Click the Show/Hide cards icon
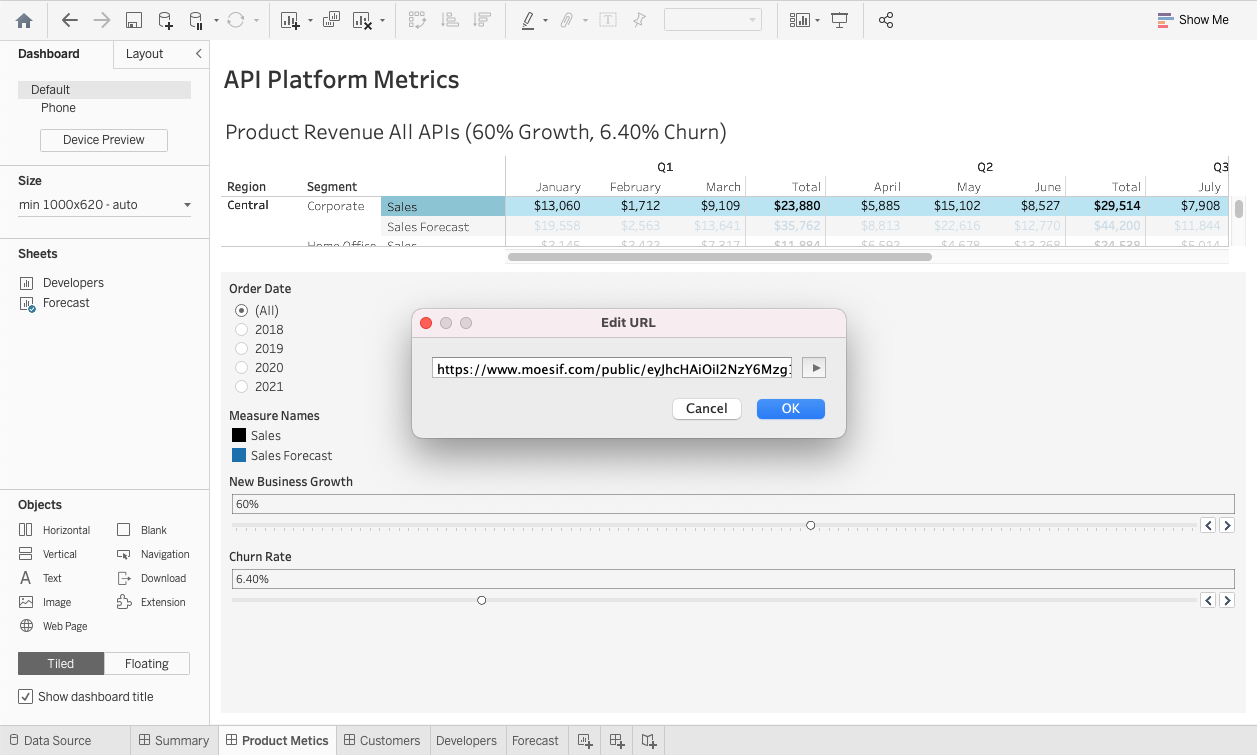 click(x=799, y=20)
